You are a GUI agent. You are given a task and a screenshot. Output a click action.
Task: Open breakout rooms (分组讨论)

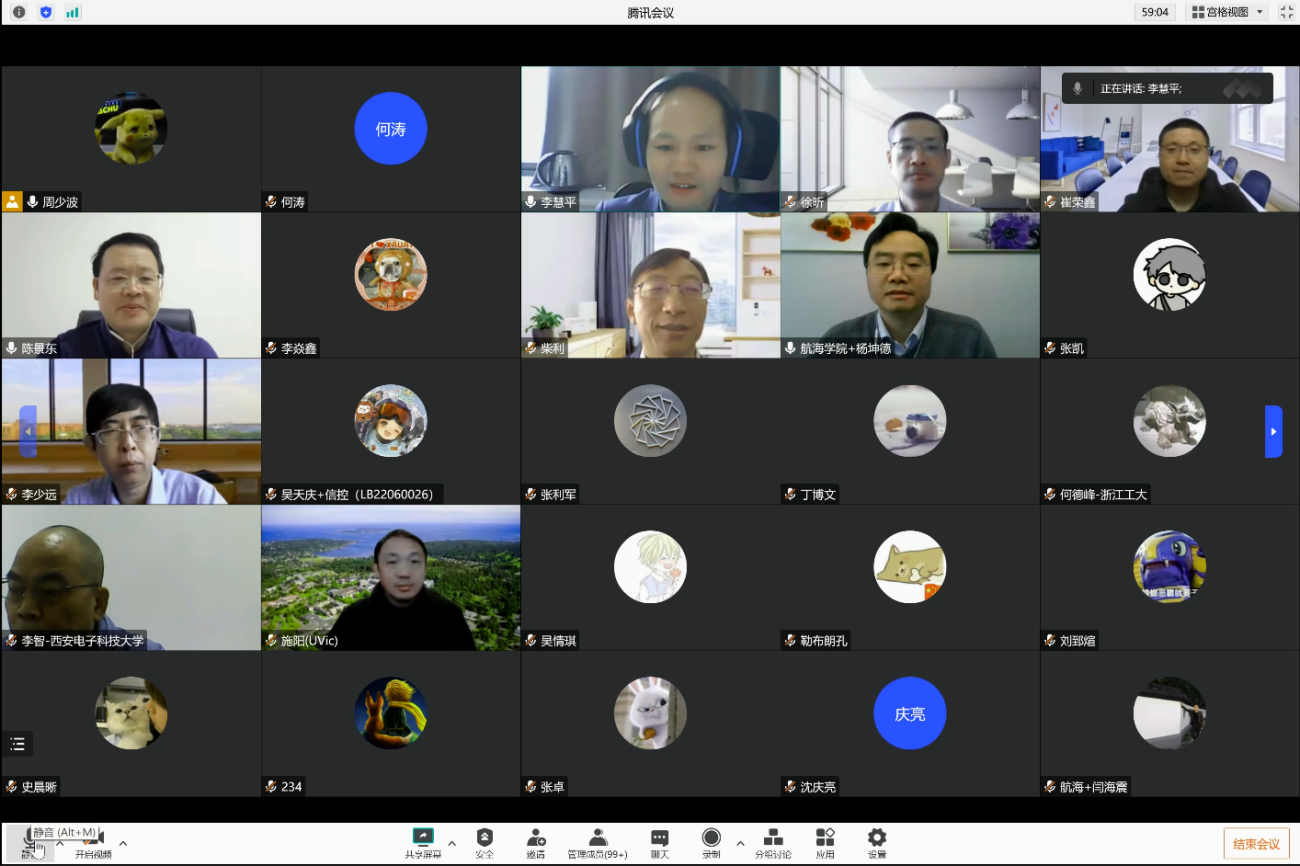(x=773, y=842)
